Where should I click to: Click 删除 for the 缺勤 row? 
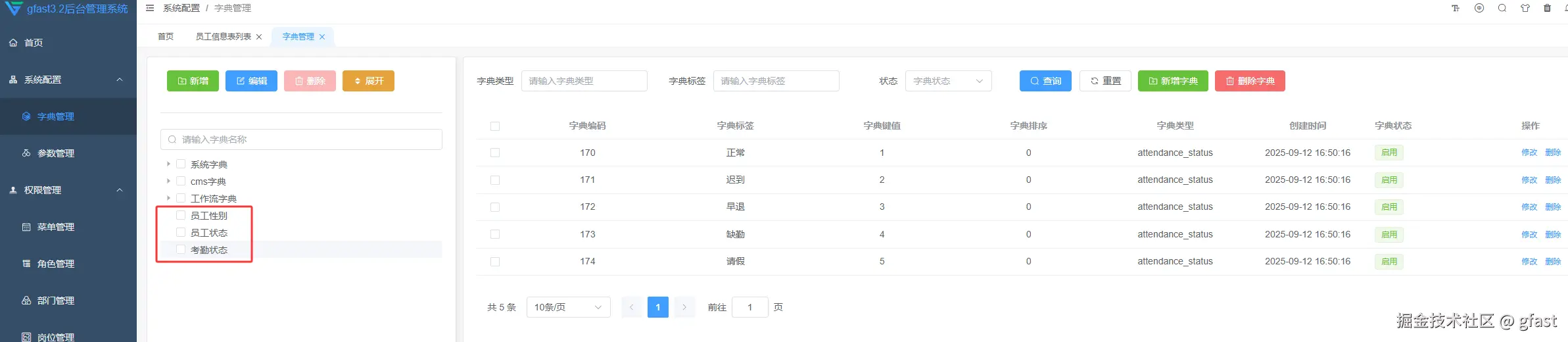click(1553, 235)
